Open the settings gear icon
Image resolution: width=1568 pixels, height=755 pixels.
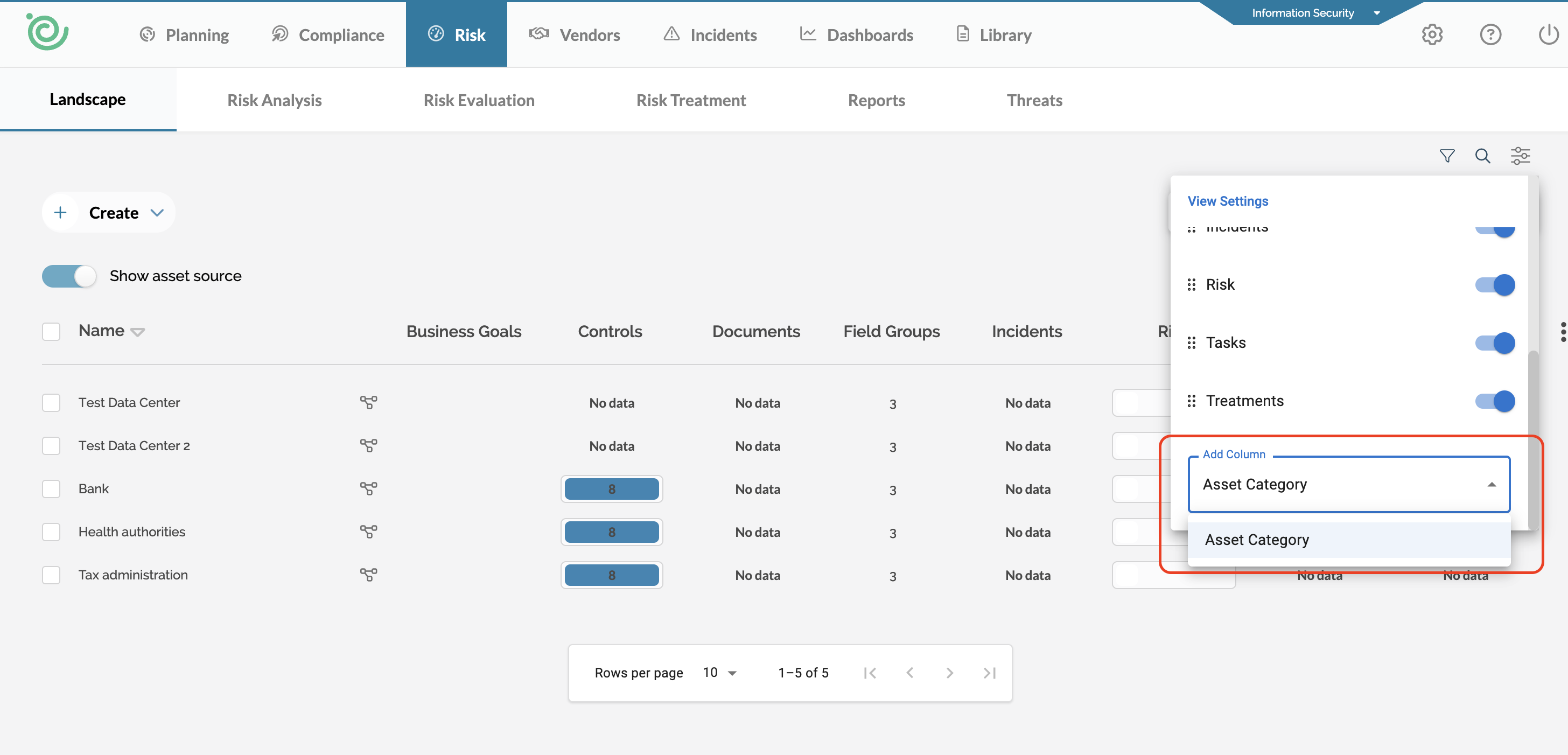[x=1432, y=34]
